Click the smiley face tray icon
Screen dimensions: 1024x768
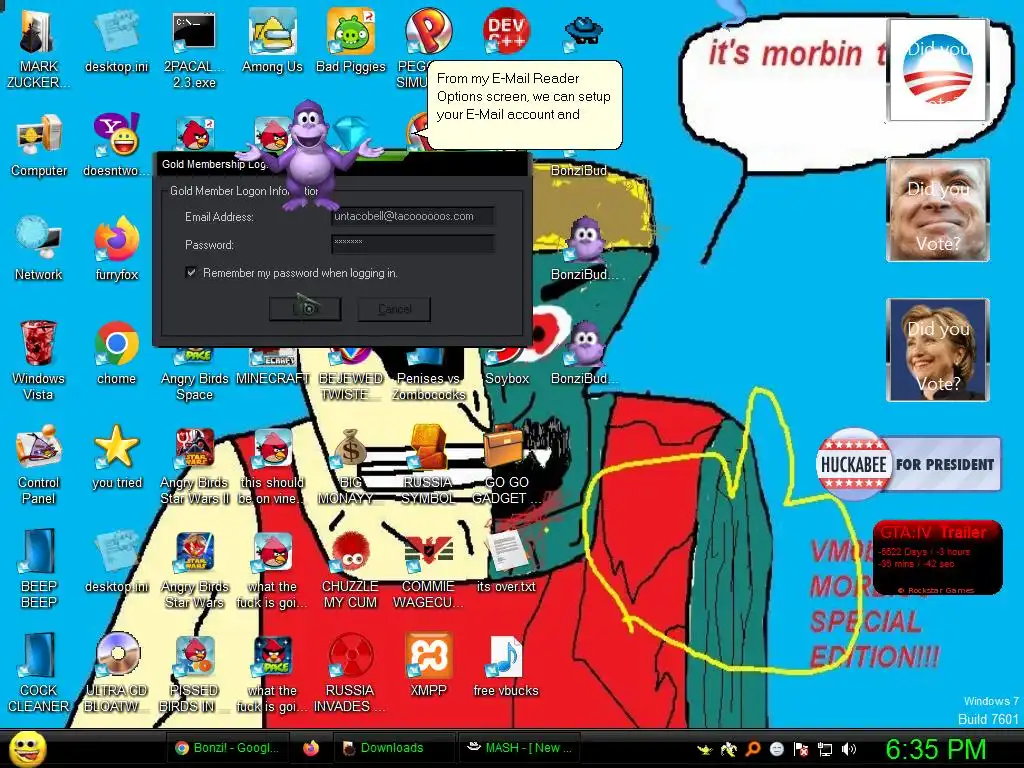click(777, 749)
